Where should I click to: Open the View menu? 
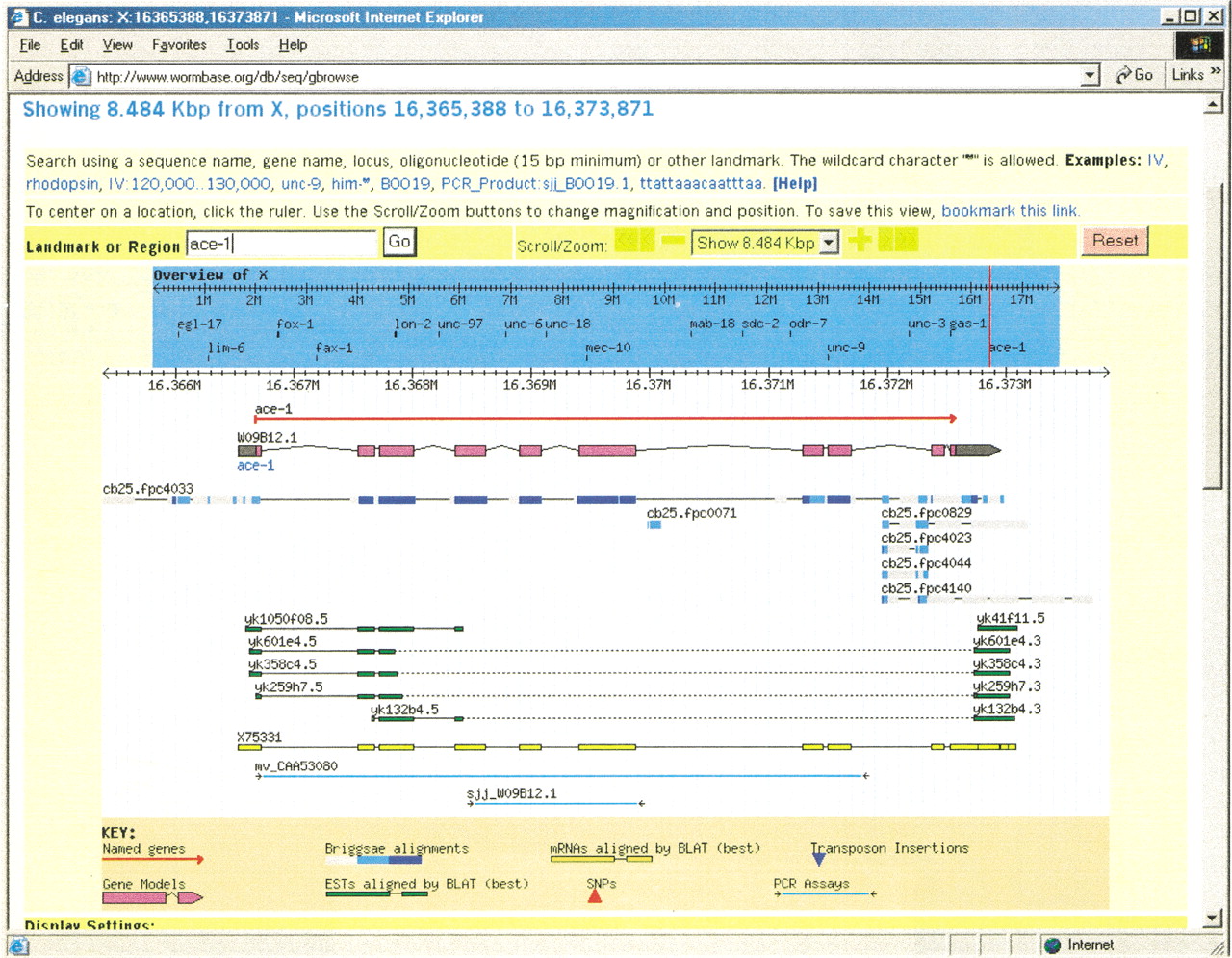click(x=117, y=44)
